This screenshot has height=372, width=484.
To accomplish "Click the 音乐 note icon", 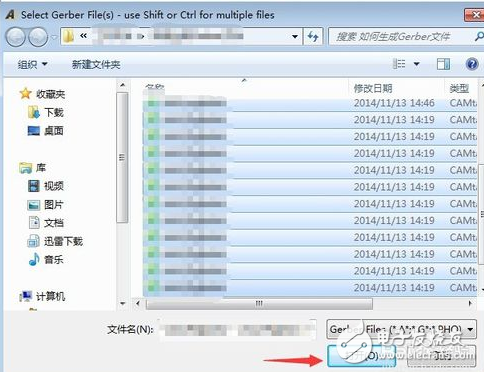I will (34, 259).
